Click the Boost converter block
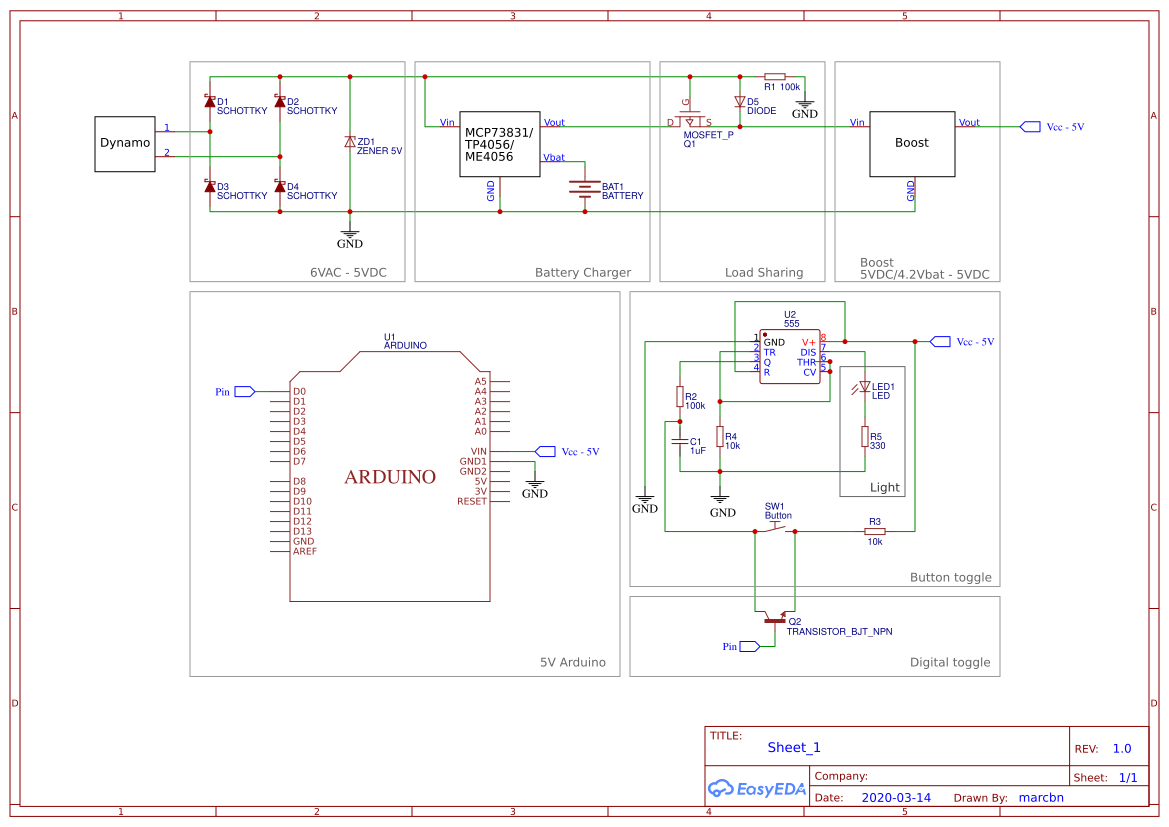 click(911, 143)
